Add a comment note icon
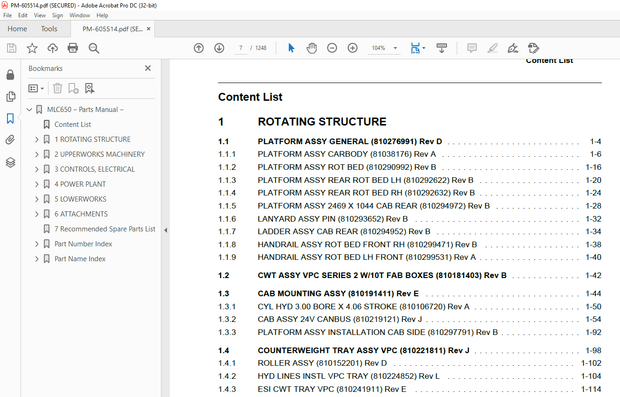Image resolution: width=620 pixels, height=397 pixels. (x=472, y=48)
